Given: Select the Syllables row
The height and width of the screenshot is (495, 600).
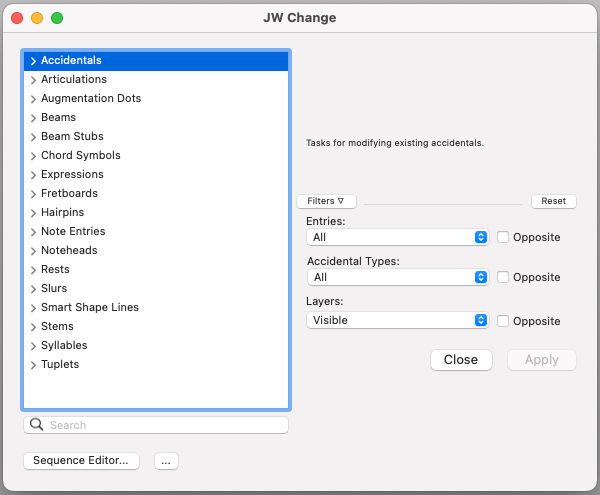Looking at the screenshot, I should click(156, 345).
